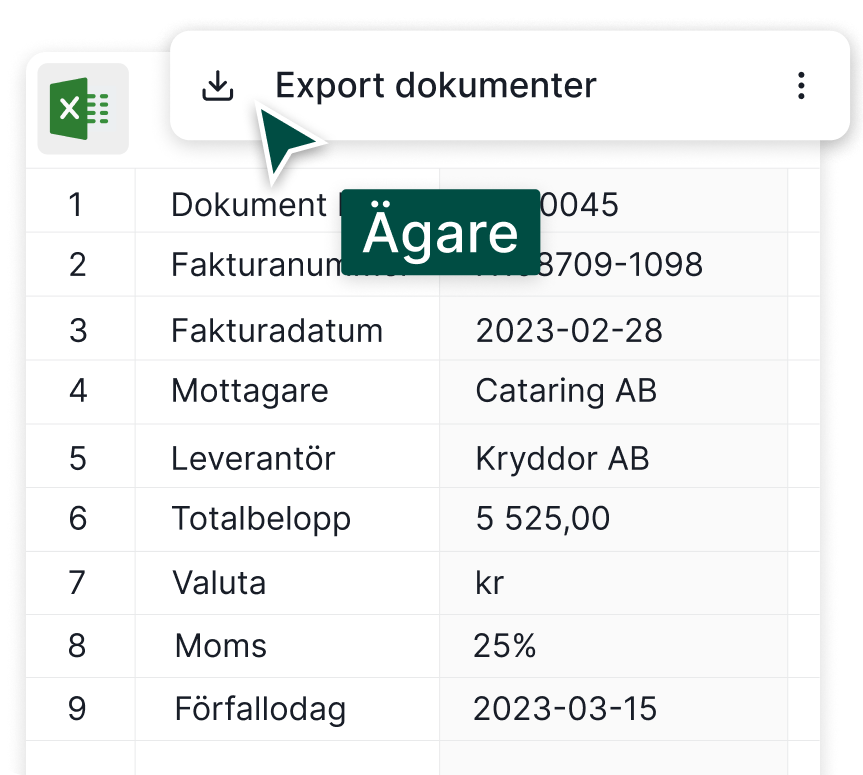
Task: Select the 2023-03-15 due date cell
Action: 565,709
